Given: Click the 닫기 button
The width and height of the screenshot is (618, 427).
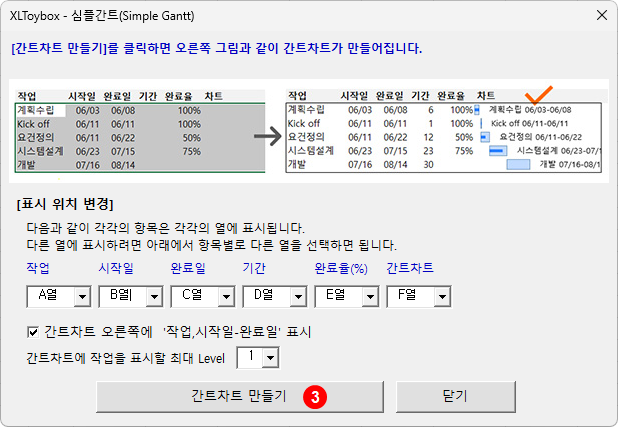Looking at the screenshot, I should [456, 397].
